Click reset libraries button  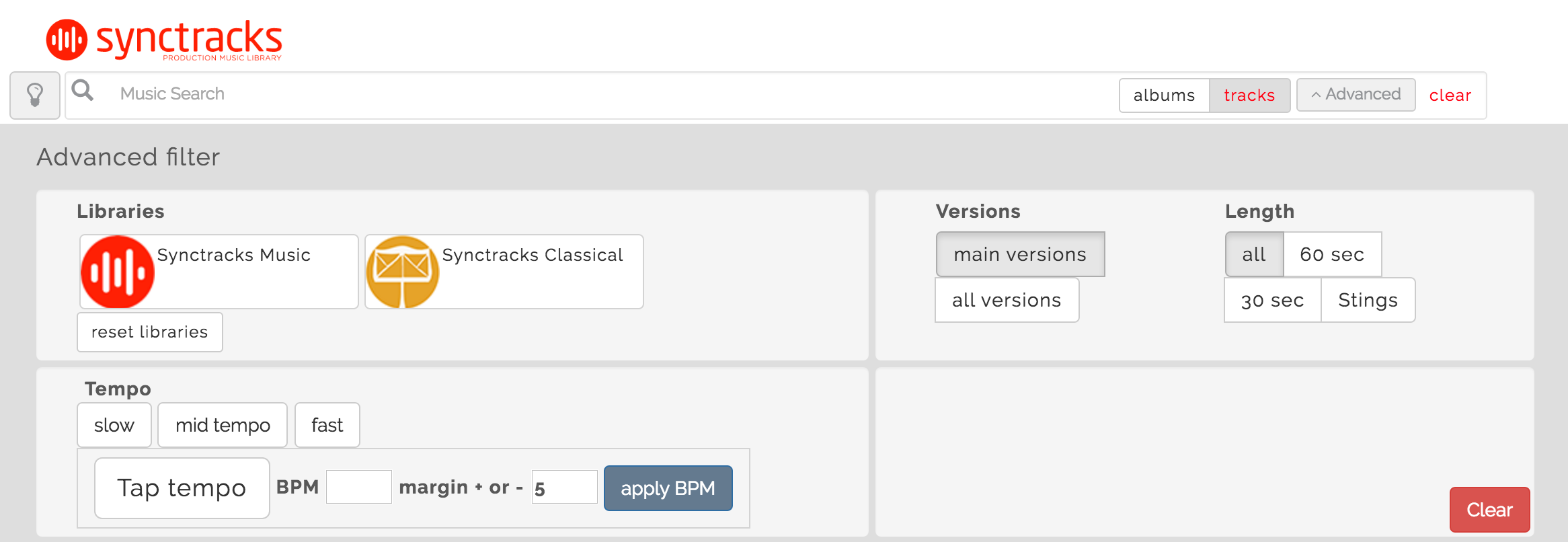click(x=150, y=332)
